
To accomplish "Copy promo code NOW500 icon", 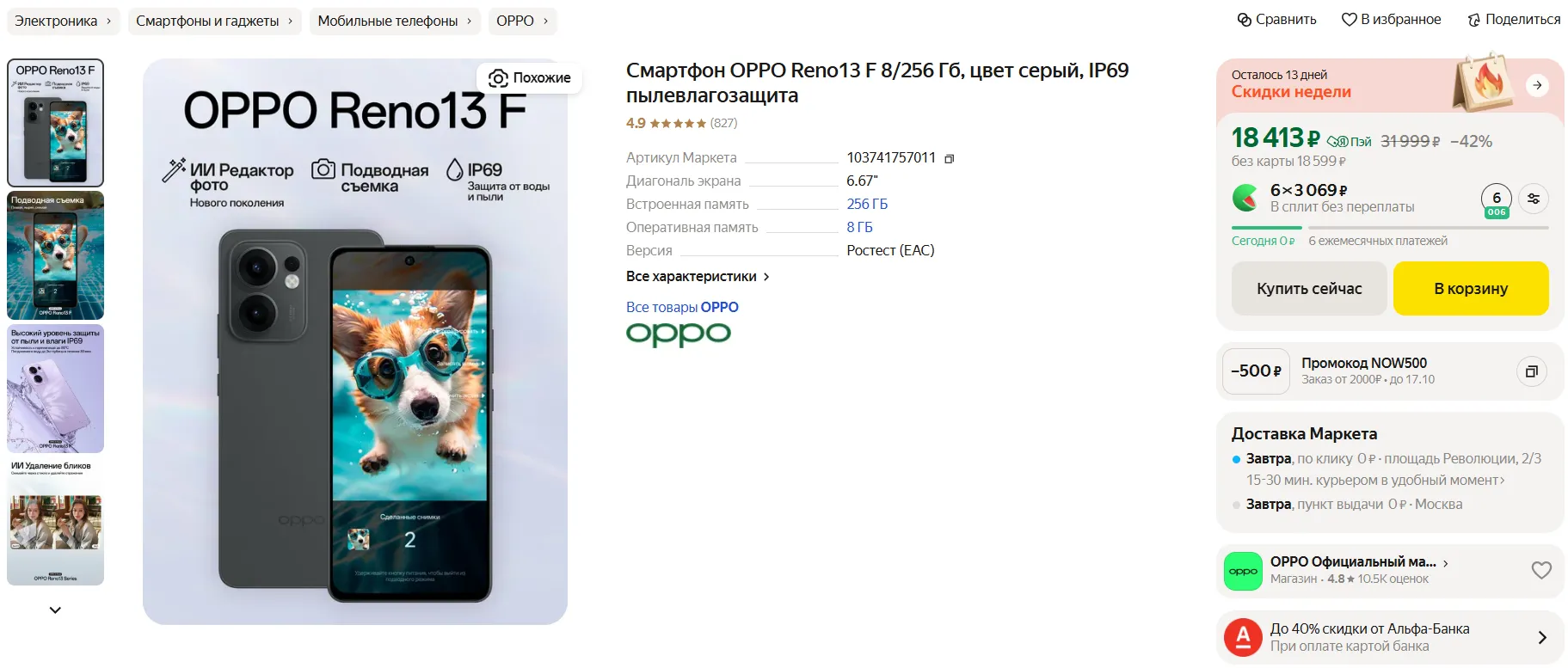I will coord(1531,371).
